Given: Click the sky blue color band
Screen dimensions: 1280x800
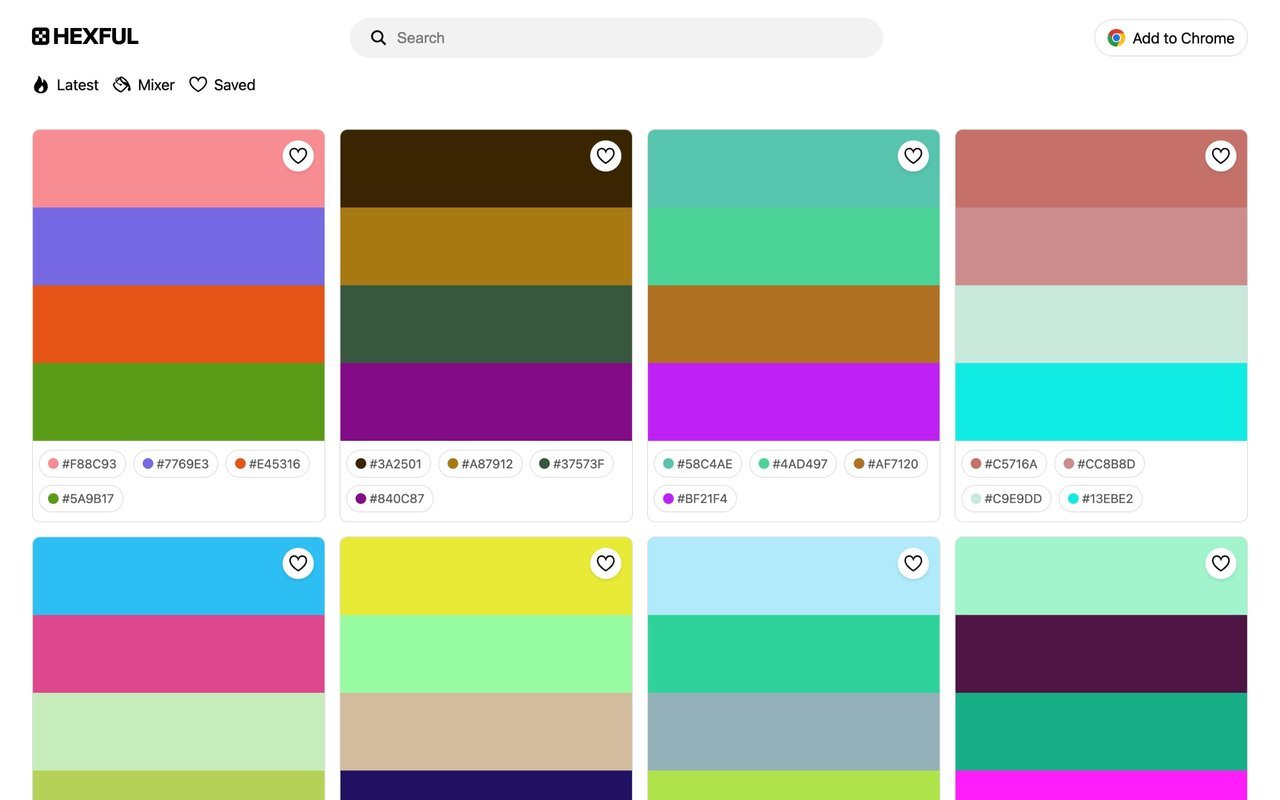Looking at the screenshot, I should (179, 577).
